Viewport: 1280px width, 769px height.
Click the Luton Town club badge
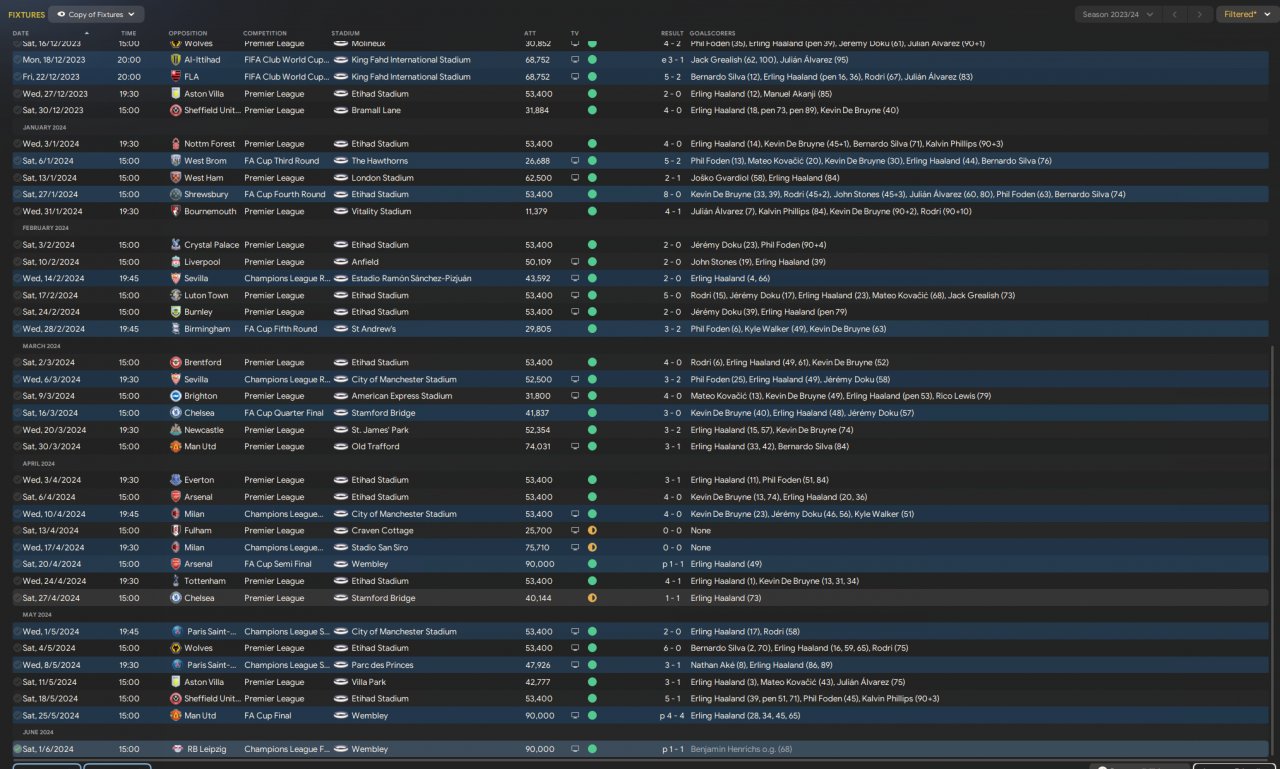(x=176, y=296)
